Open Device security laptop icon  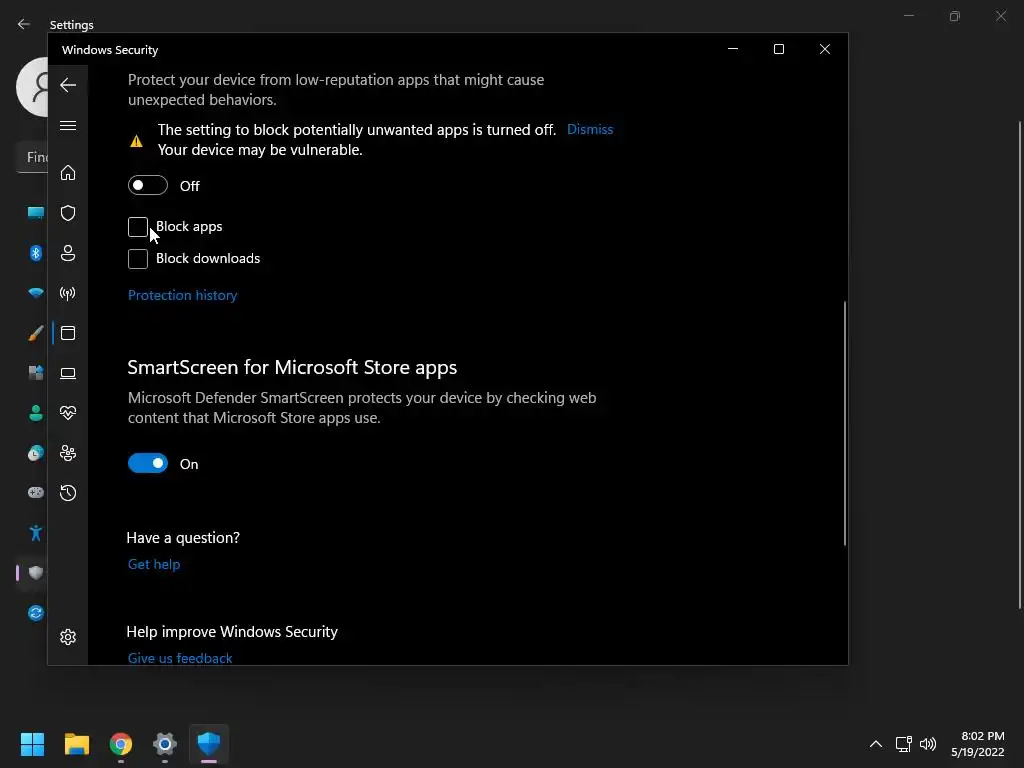tap(68, 373)
